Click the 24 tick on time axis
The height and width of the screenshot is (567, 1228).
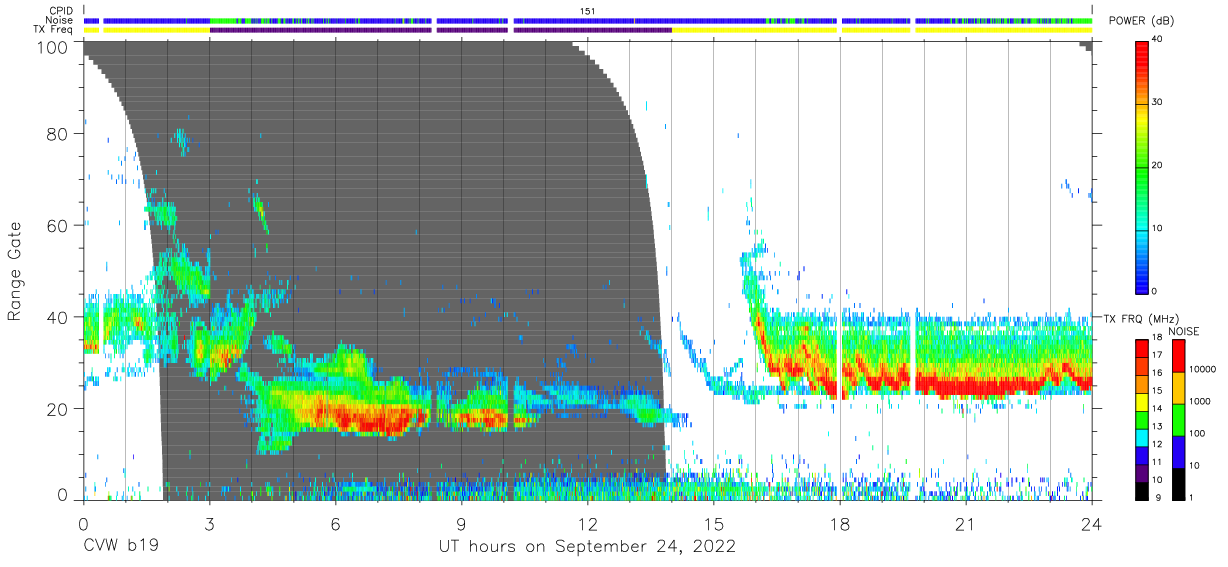coord(1092,524)
